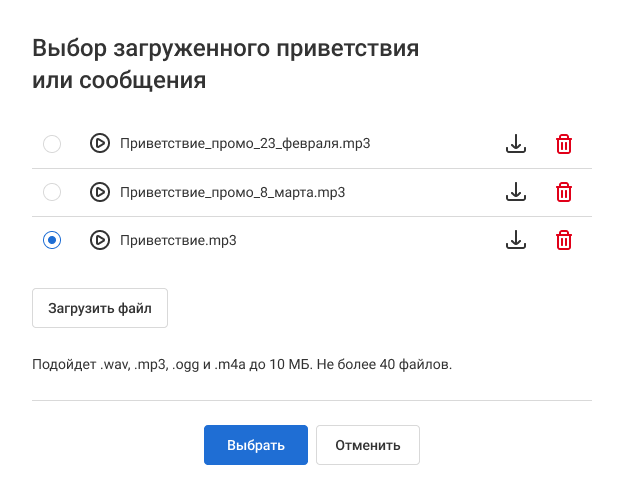Select the Приветствие.mp3 radio button
Viewport: 624px width, 497px height.
click(52, 240)
